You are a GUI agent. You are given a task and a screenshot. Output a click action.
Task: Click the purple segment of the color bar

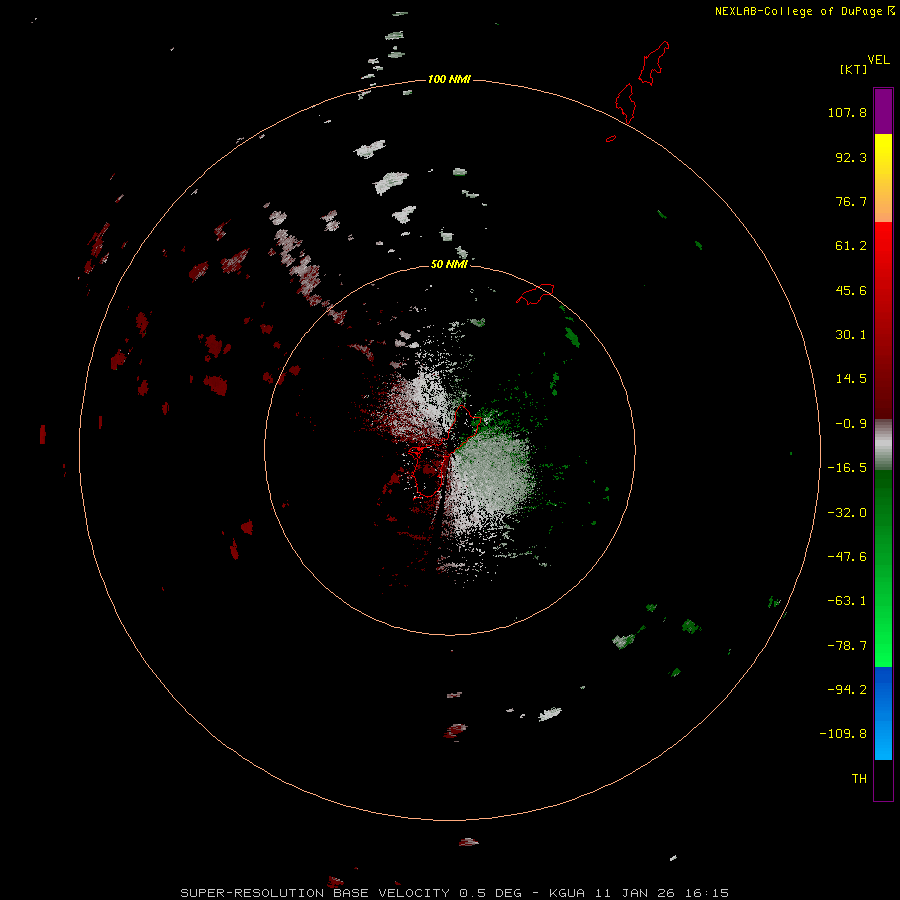(x=883, y=111)
